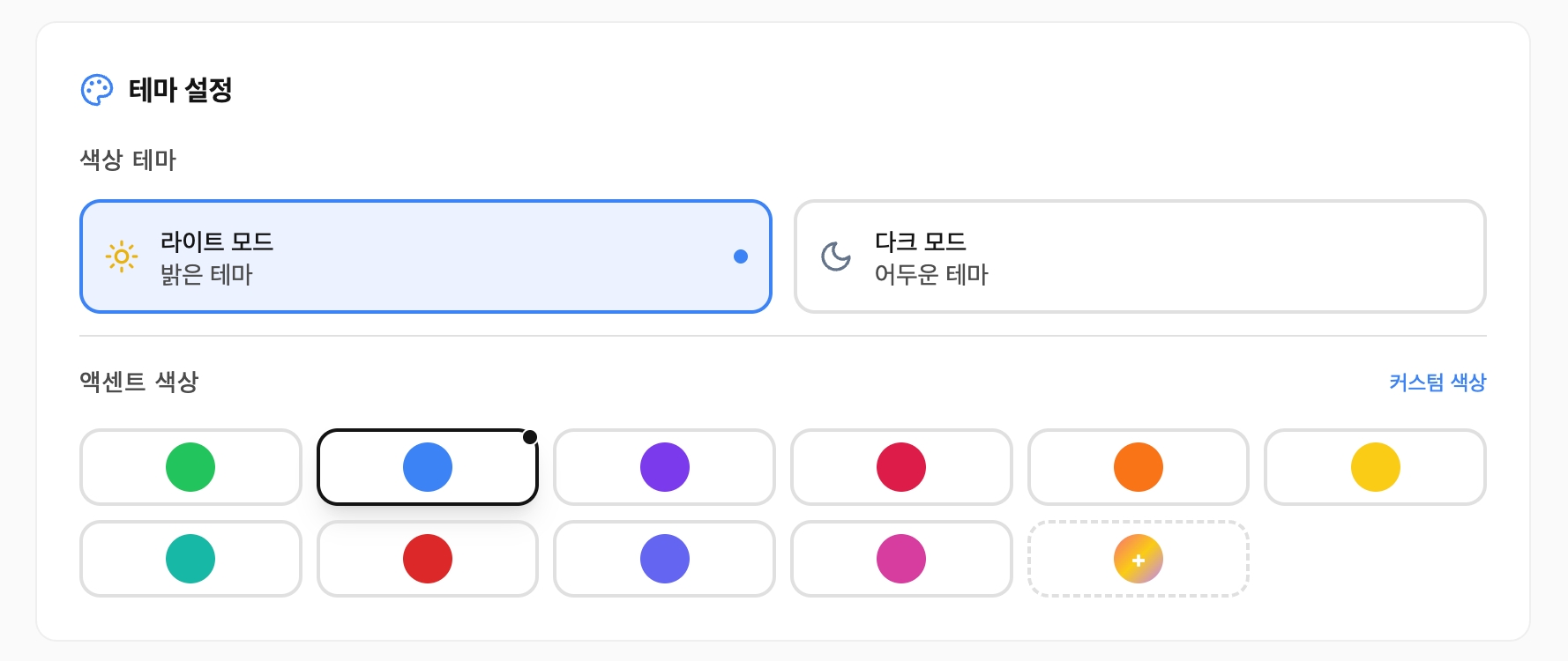Keep 라이트 모드 enabled by clicking its card

click(426, 256)
